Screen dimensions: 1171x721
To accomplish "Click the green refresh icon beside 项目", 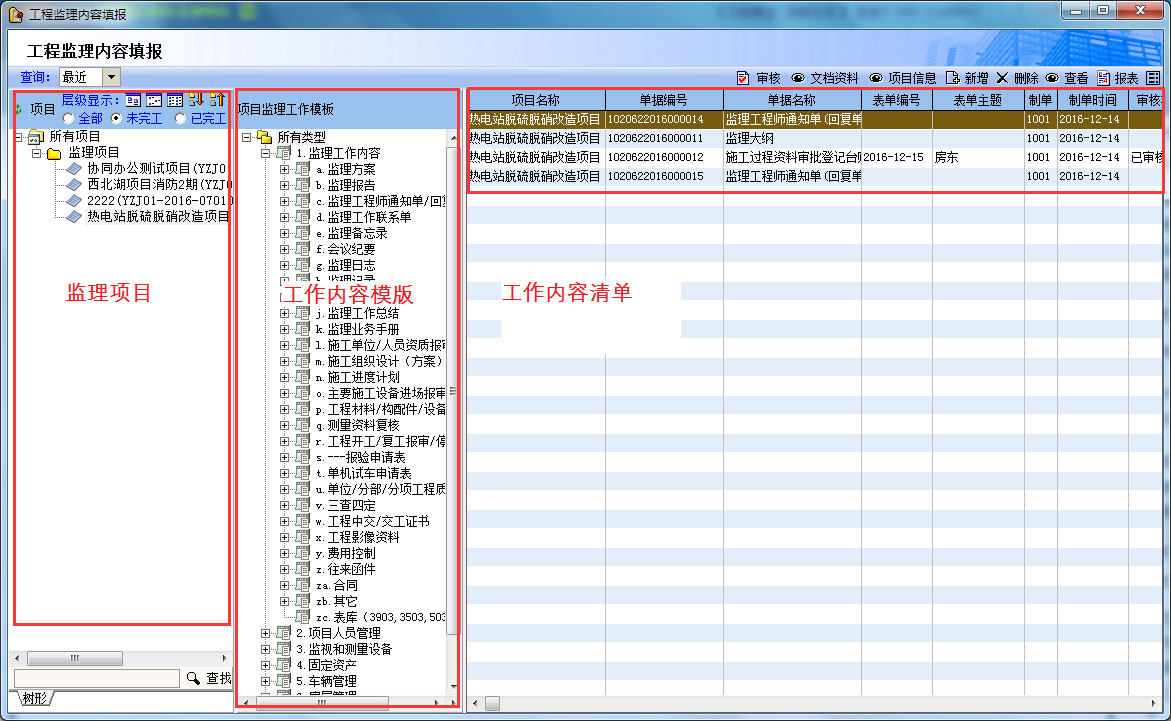I will coord(18,109).
